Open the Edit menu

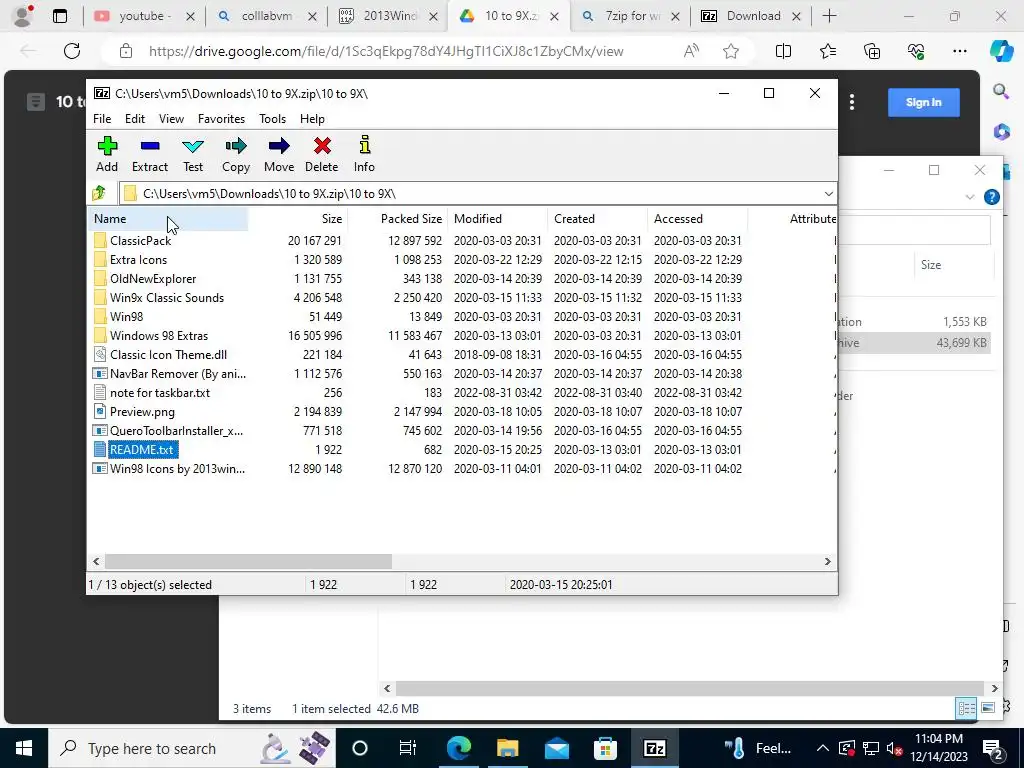coord(135,119)
